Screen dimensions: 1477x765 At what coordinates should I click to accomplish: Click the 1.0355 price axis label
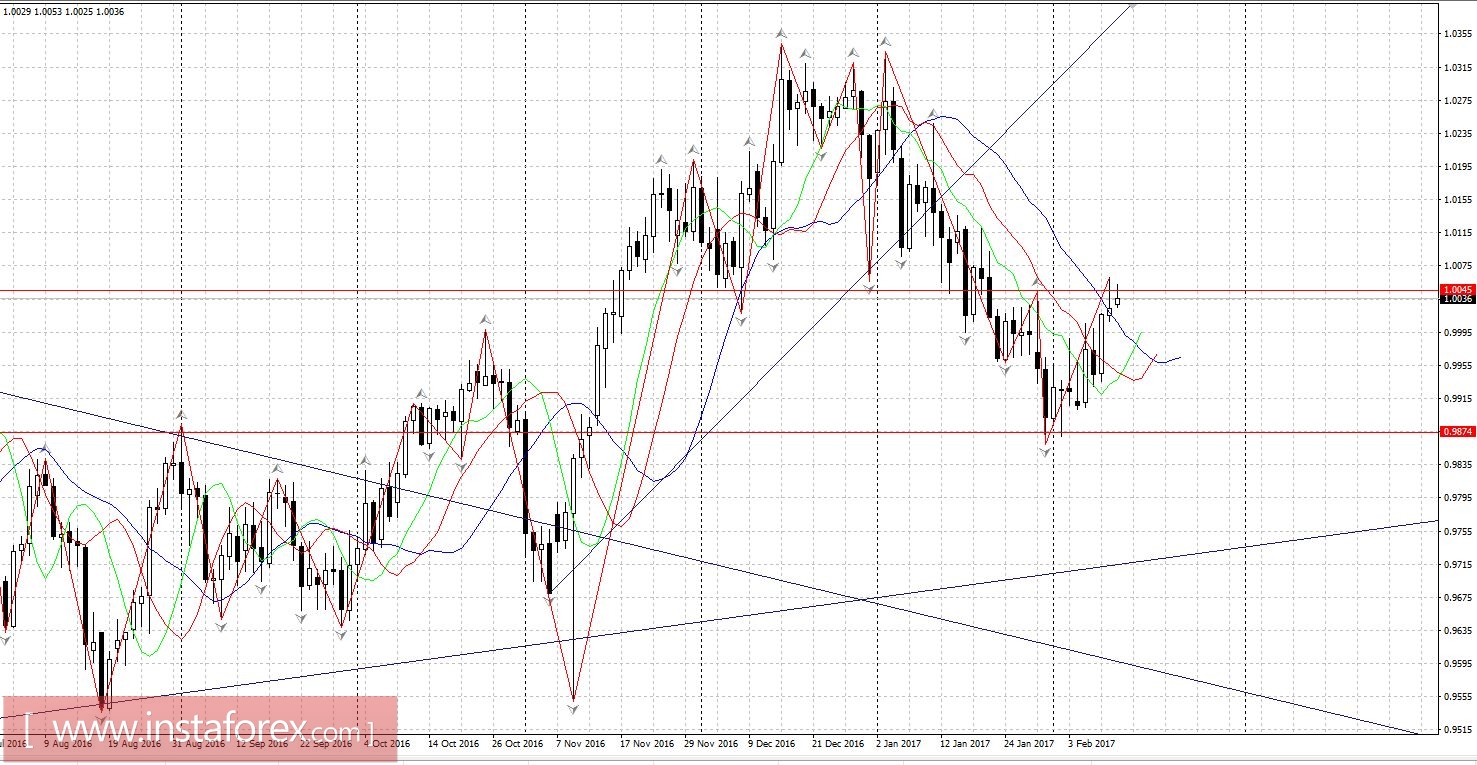coord(1457,35)
